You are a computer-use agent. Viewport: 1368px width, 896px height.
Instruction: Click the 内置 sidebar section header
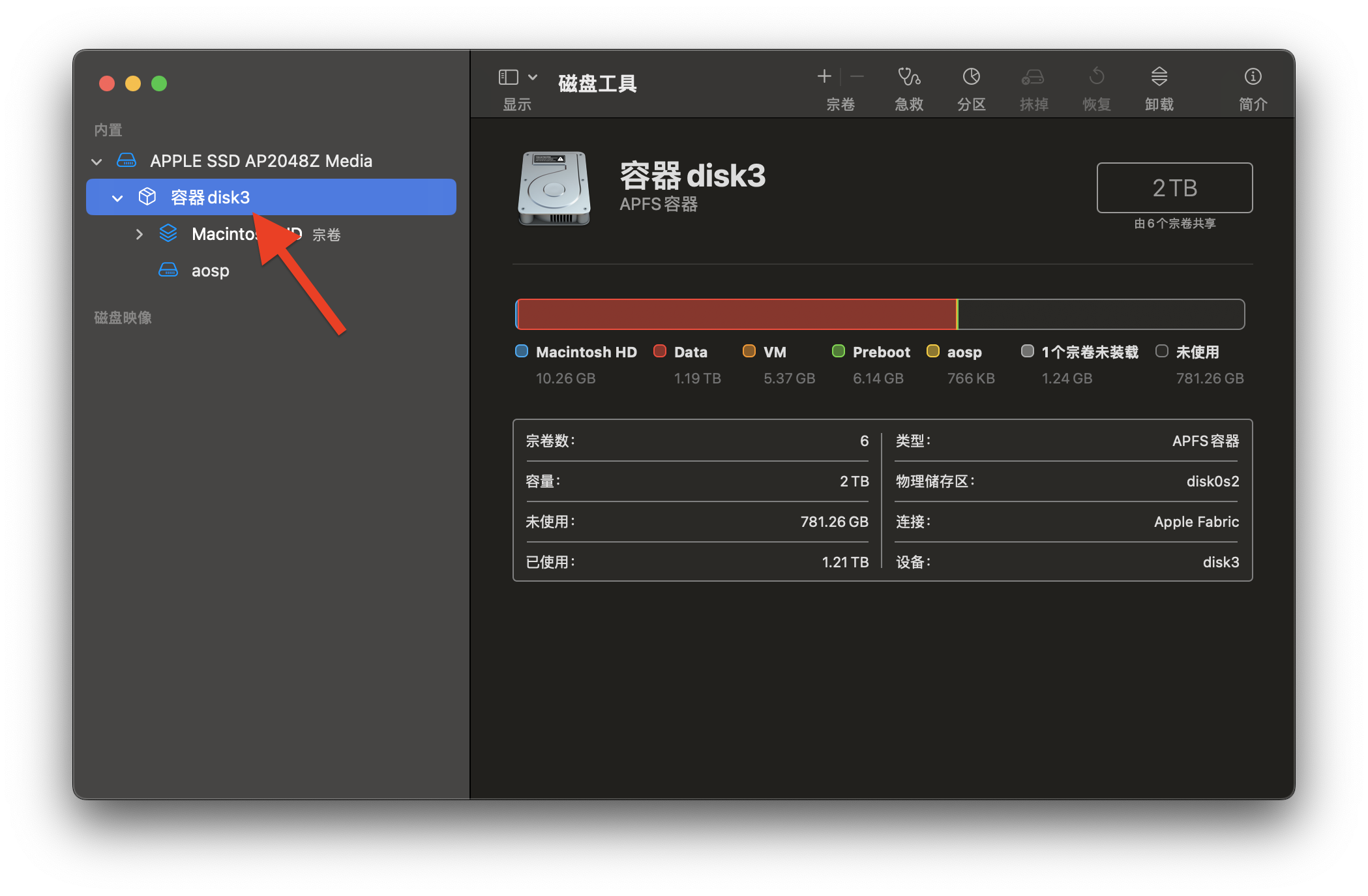[108, 130]
